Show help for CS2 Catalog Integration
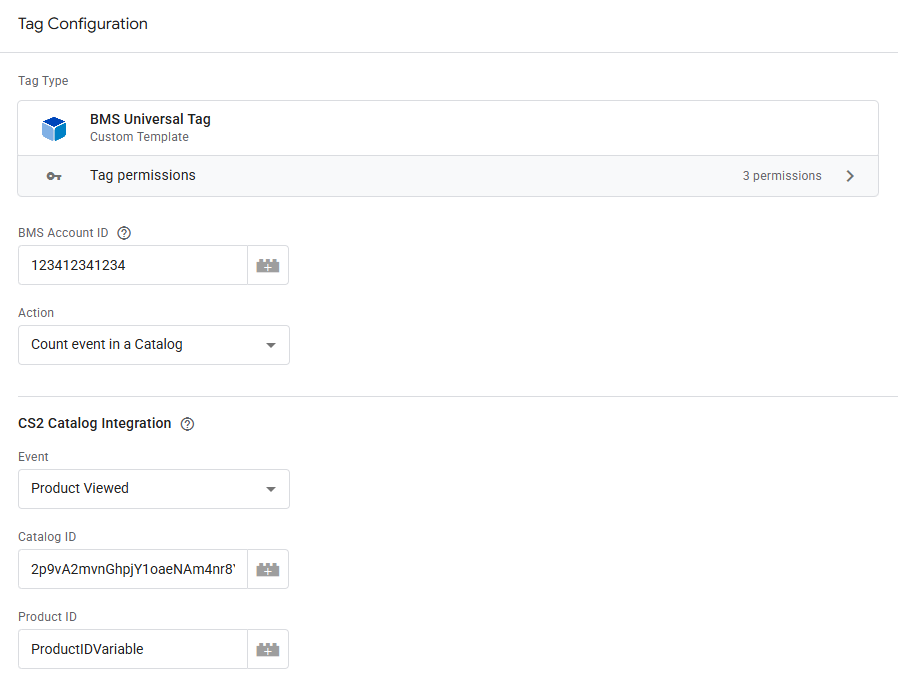The image size is (898, 689). pos(187,424)
